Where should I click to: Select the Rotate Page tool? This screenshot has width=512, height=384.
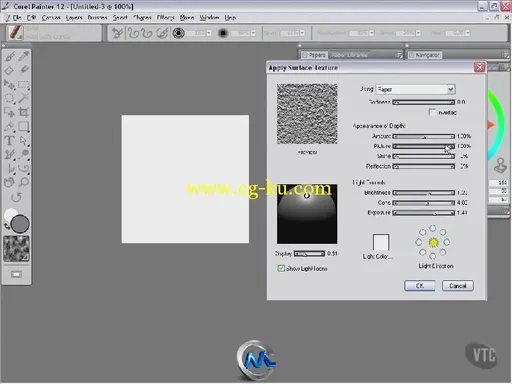[x=16, y=197]
